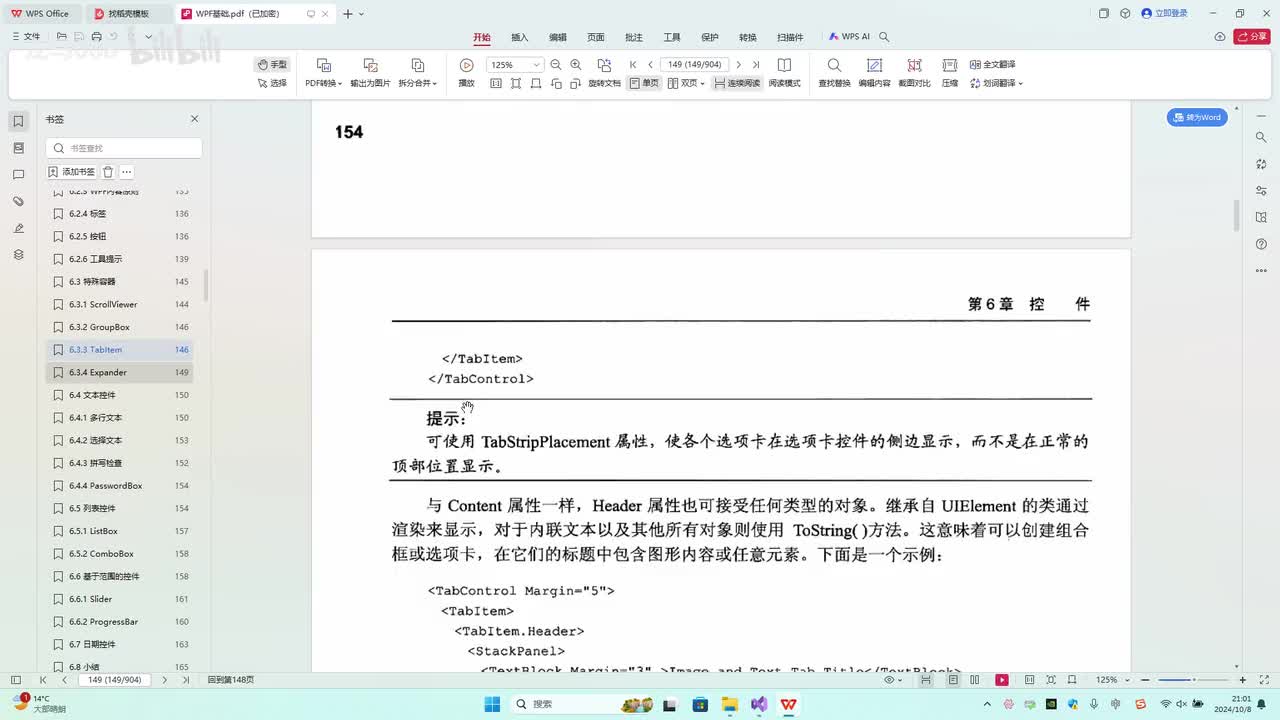Select bookmark 6.3.1 ScrollViewer
Viewport: 1280px width, 720px height.
coord(119,304)
